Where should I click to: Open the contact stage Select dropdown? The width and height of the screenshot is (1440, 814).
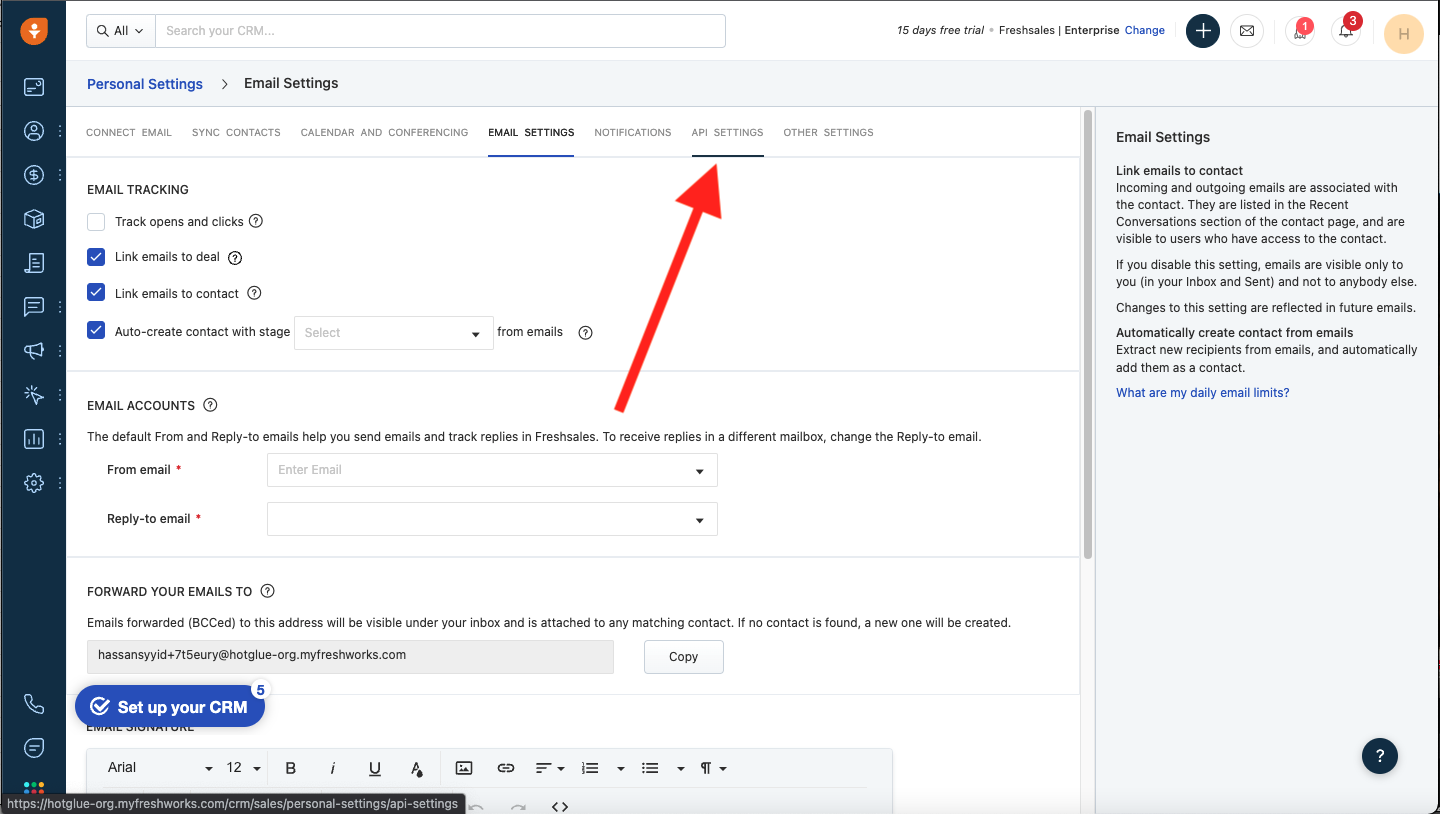[394, 333]
